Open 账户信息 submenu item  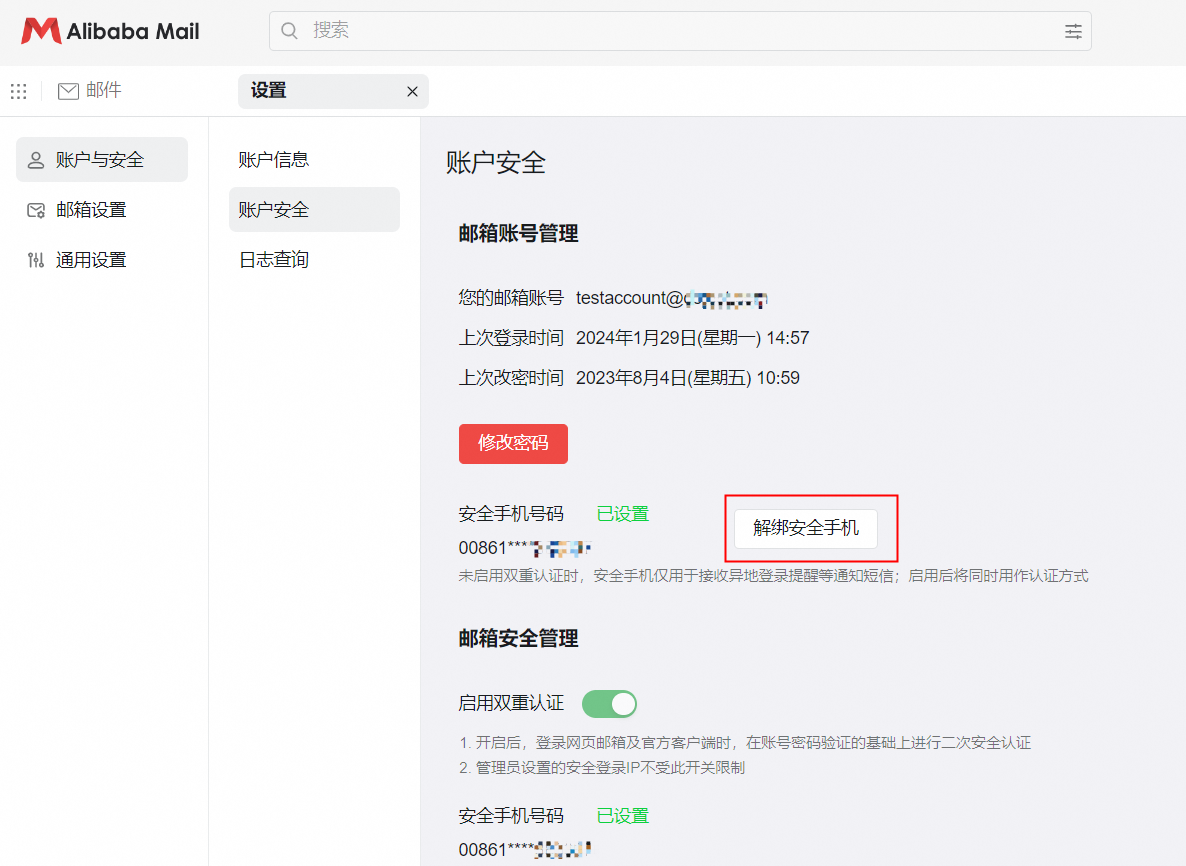point(274,160)
